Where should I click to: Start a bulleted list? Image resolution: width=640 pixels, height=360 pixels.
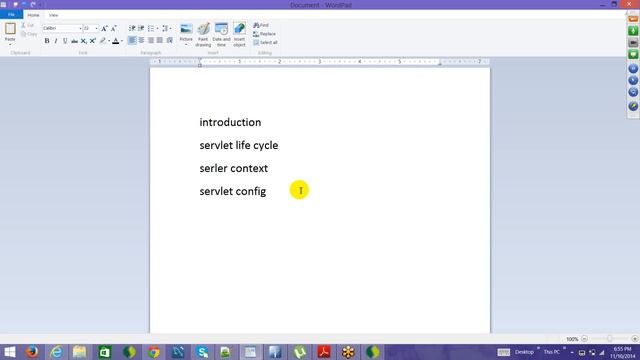point(151,28)
